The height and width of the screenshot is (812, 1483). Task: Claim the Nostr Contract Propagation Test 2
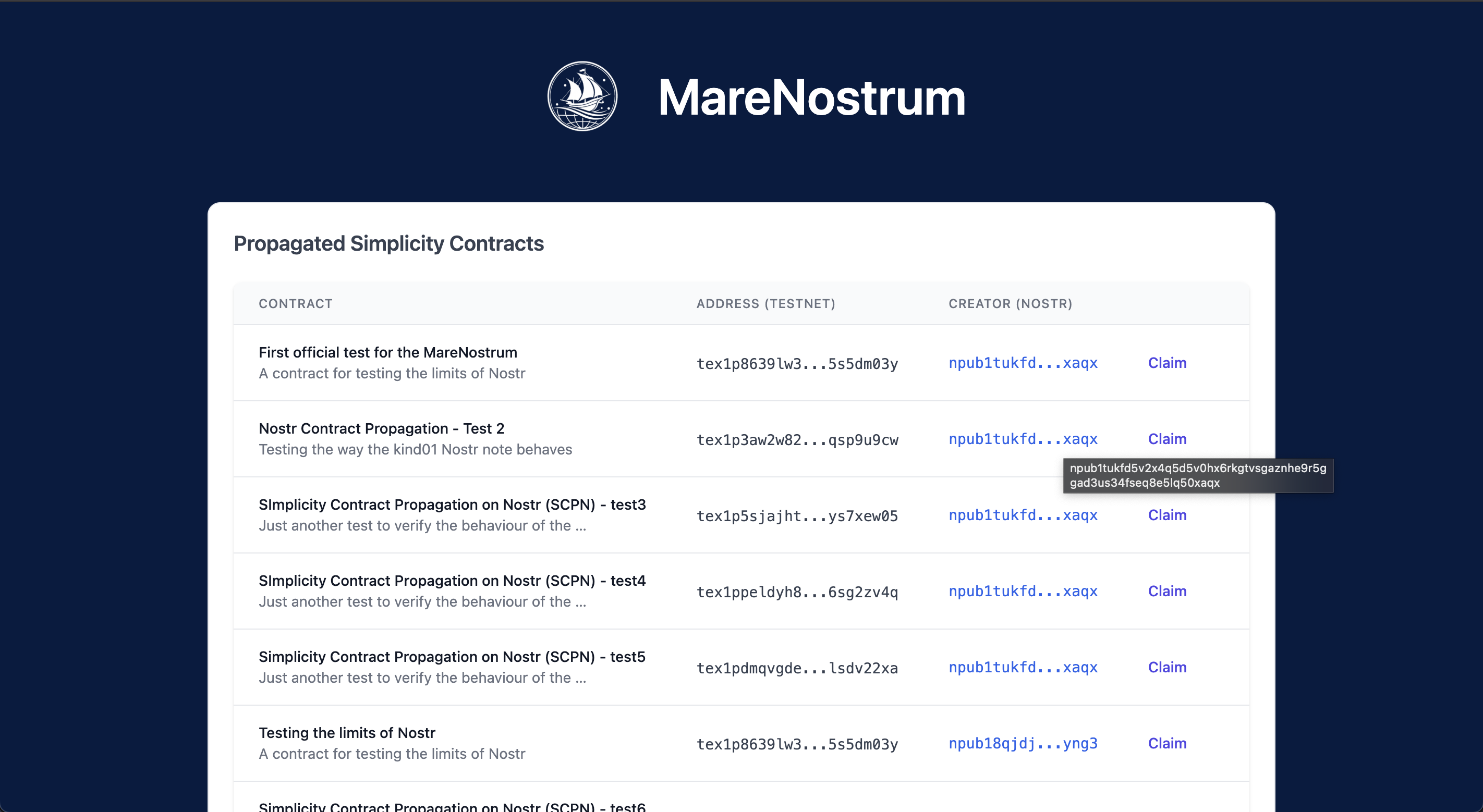(x=1167, y=439)
